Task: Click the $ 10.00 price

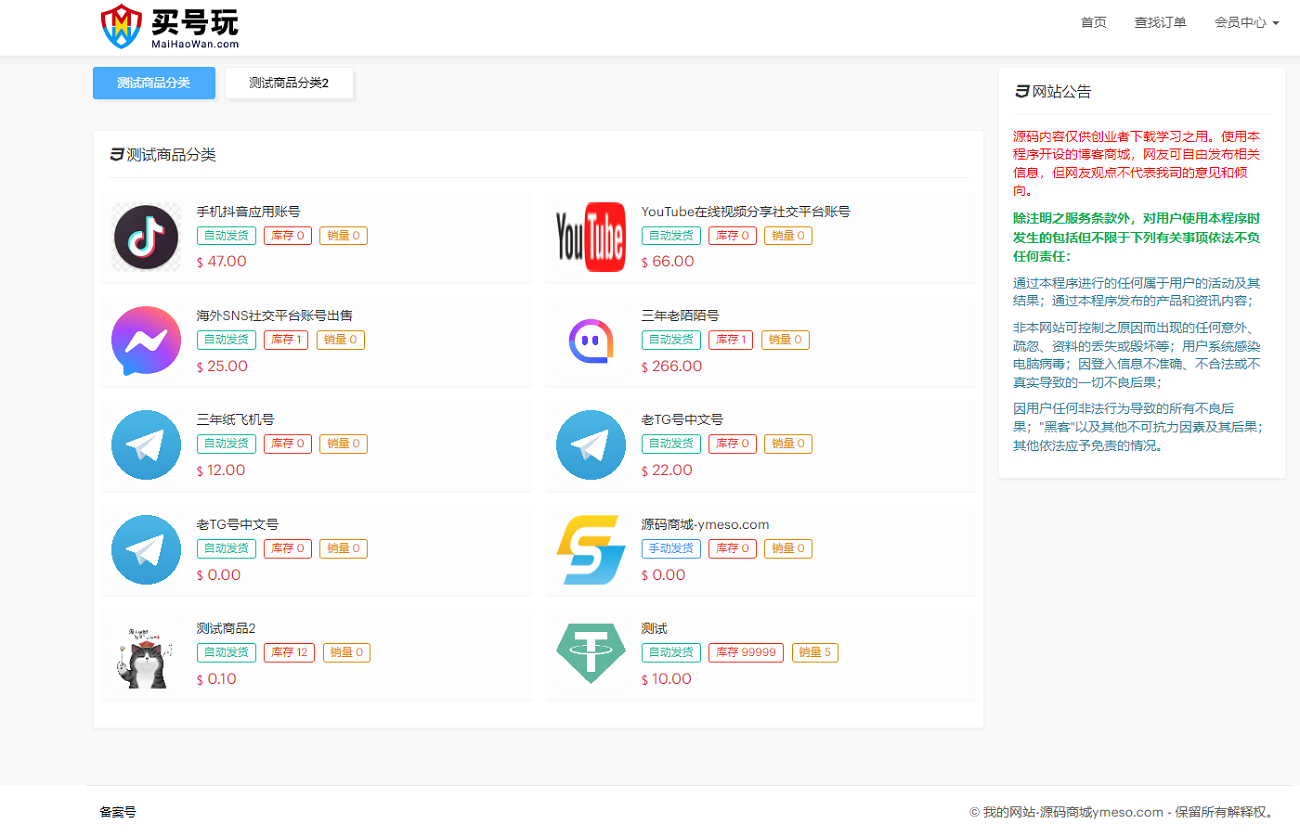Action: pyautogui.click(x=666, y=680)
